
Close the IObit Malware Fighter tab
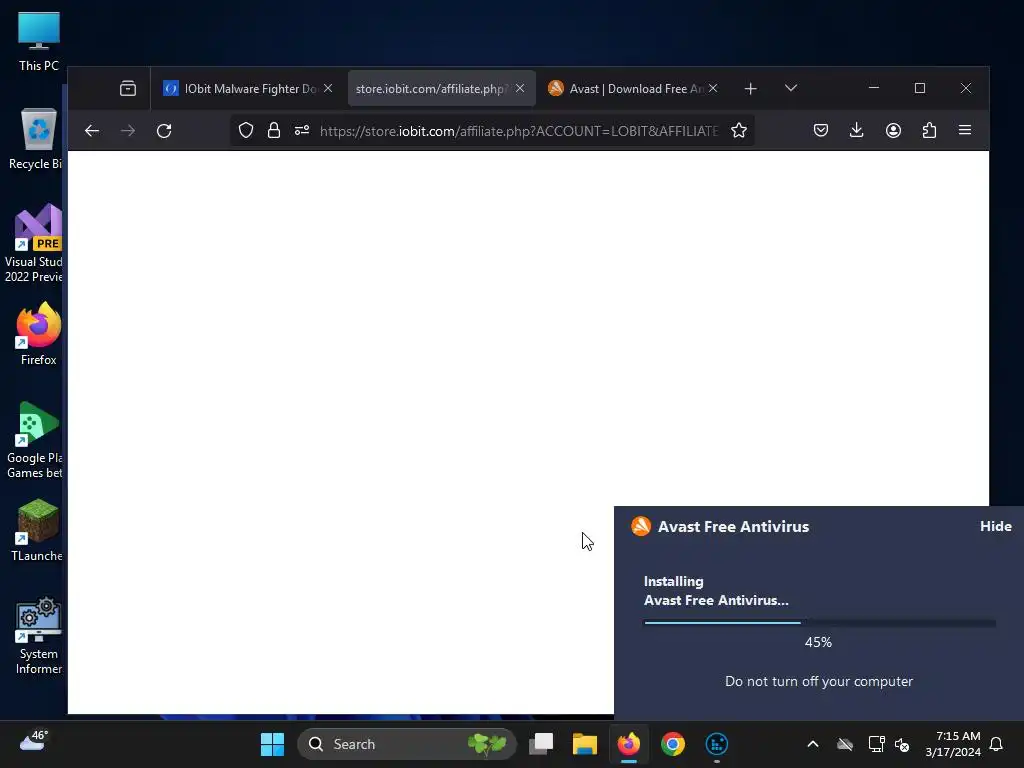(328, 88)
